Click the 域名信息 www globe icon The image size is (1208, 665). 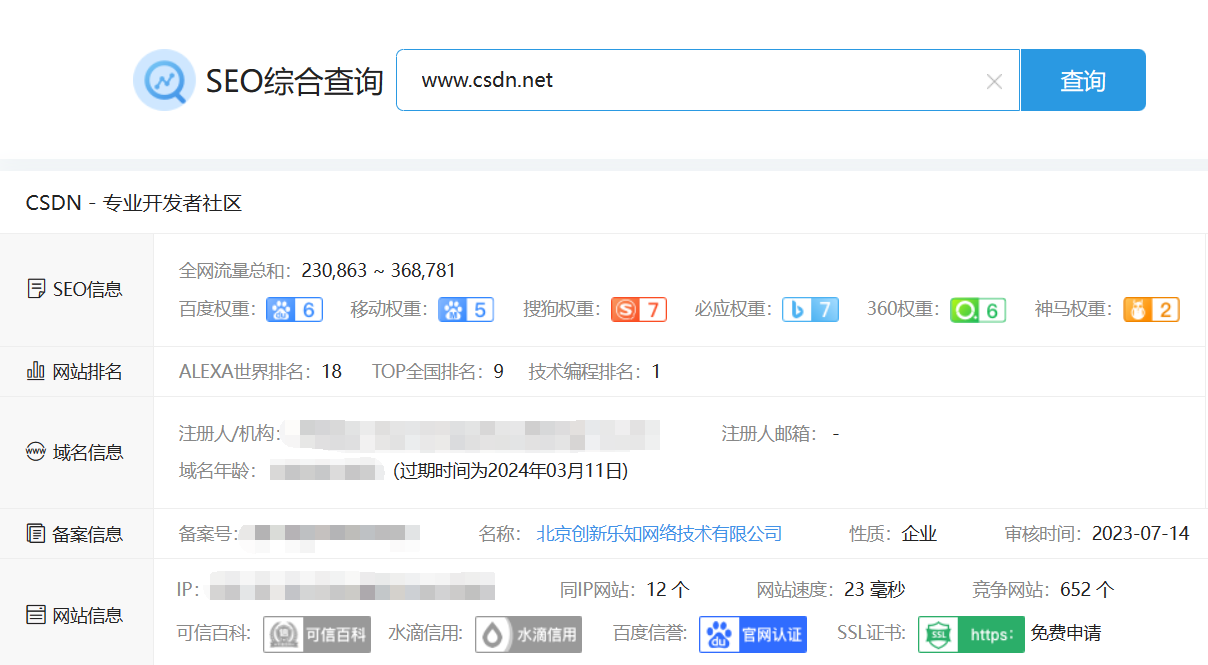[x=36, y=452]
